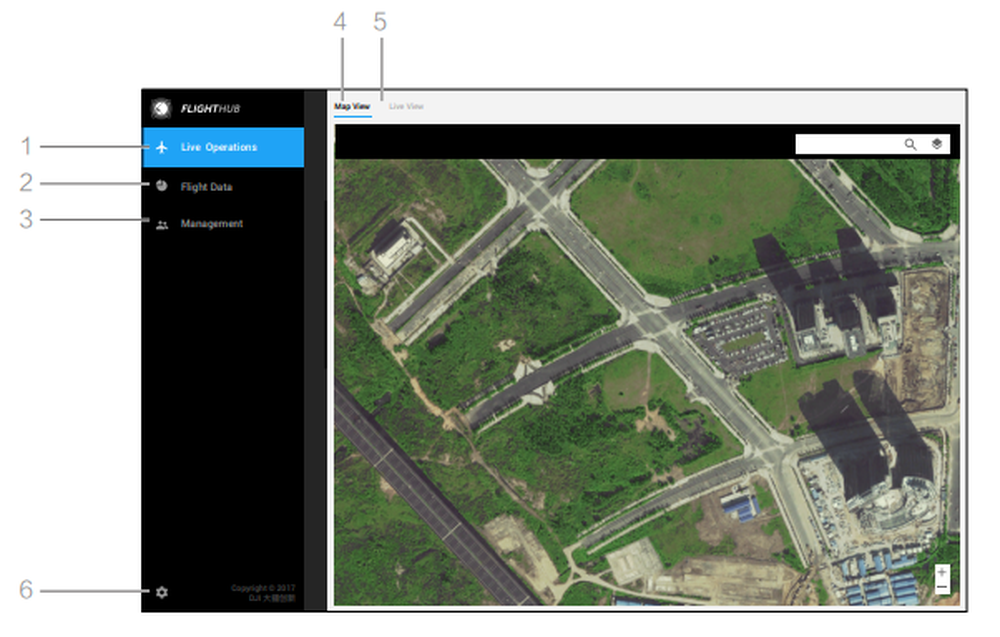Select the Live Operations menu label
Viewport: 1000px width, 637px height.
pyautogui.click(x=218, y=147)
